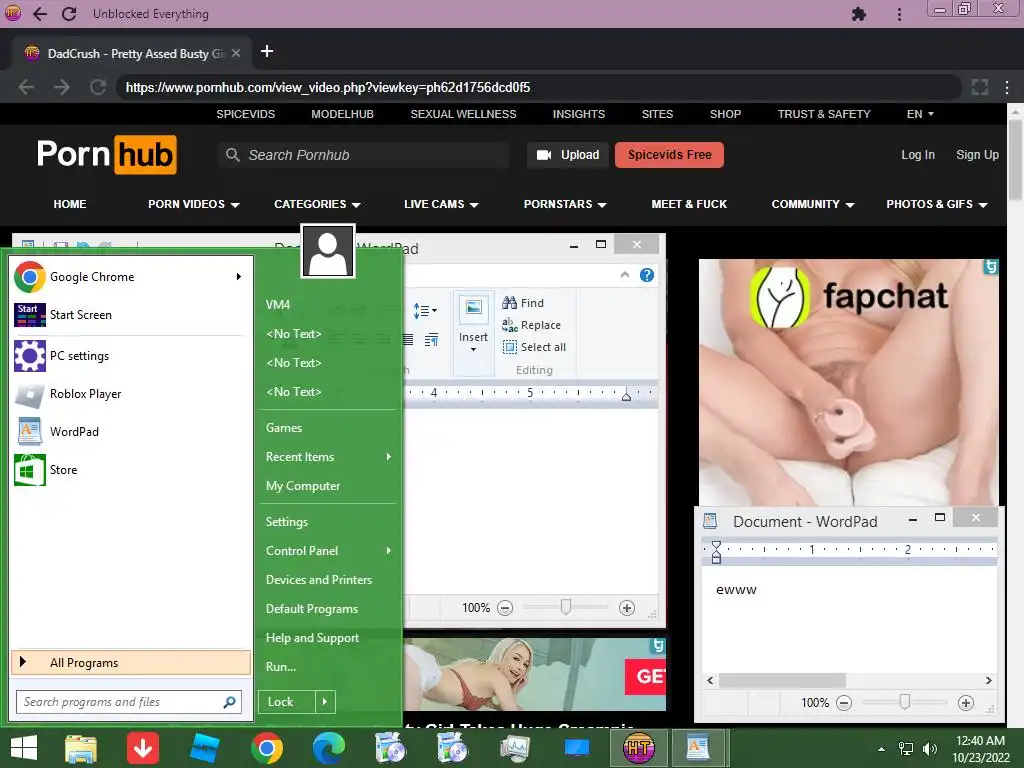Click the Log In link
Image resolution: width=1024 pixels, height=768 pixels.
click(918, 155)
